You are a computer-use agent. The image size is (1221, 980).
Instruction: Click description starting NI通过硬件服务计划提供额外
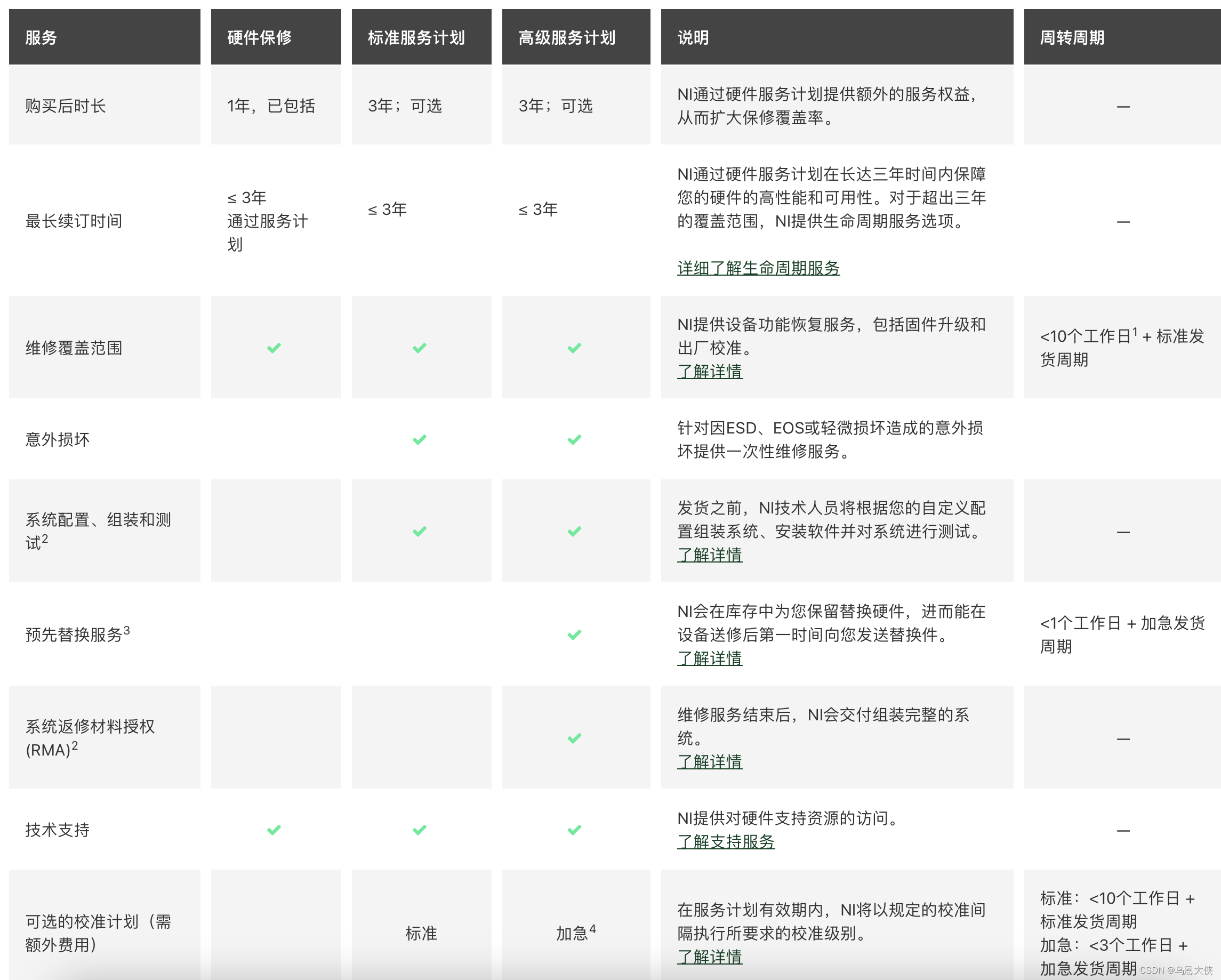click(829, 106)
